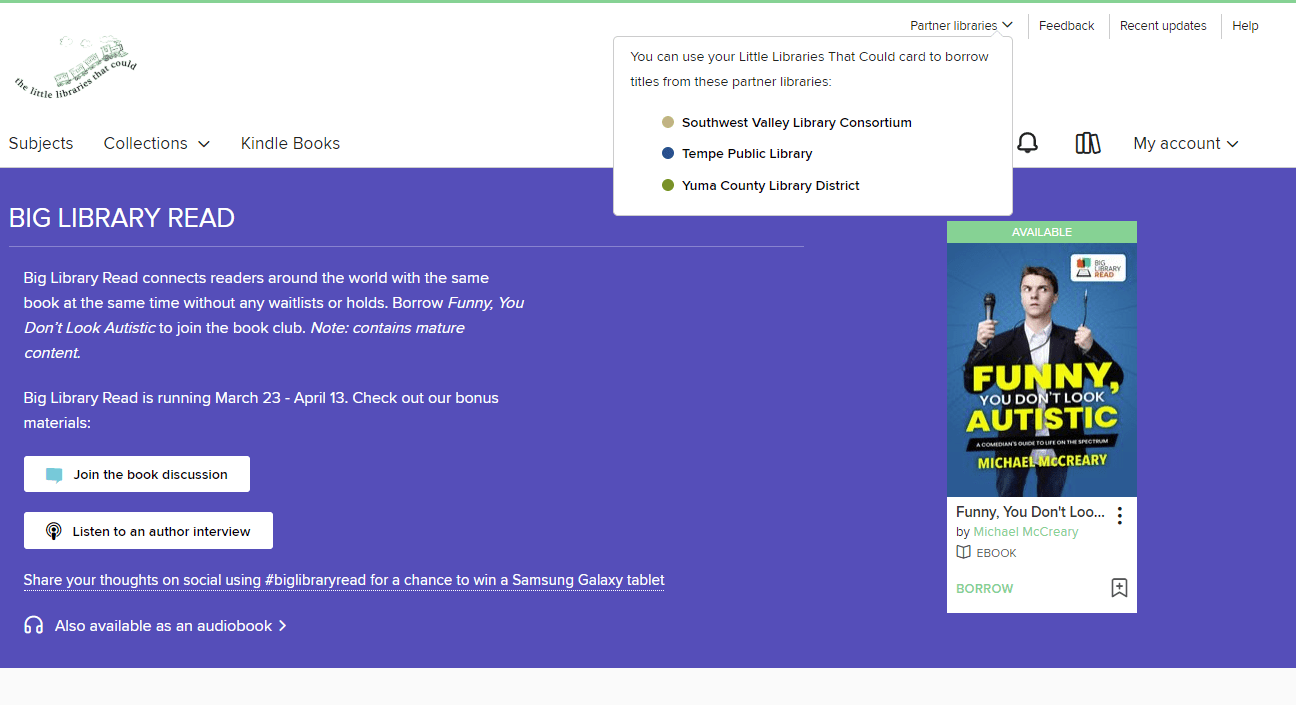Click the blue dot for Tempe Public Library
This screenshot has height=705, width=1296.
point(668,153)
